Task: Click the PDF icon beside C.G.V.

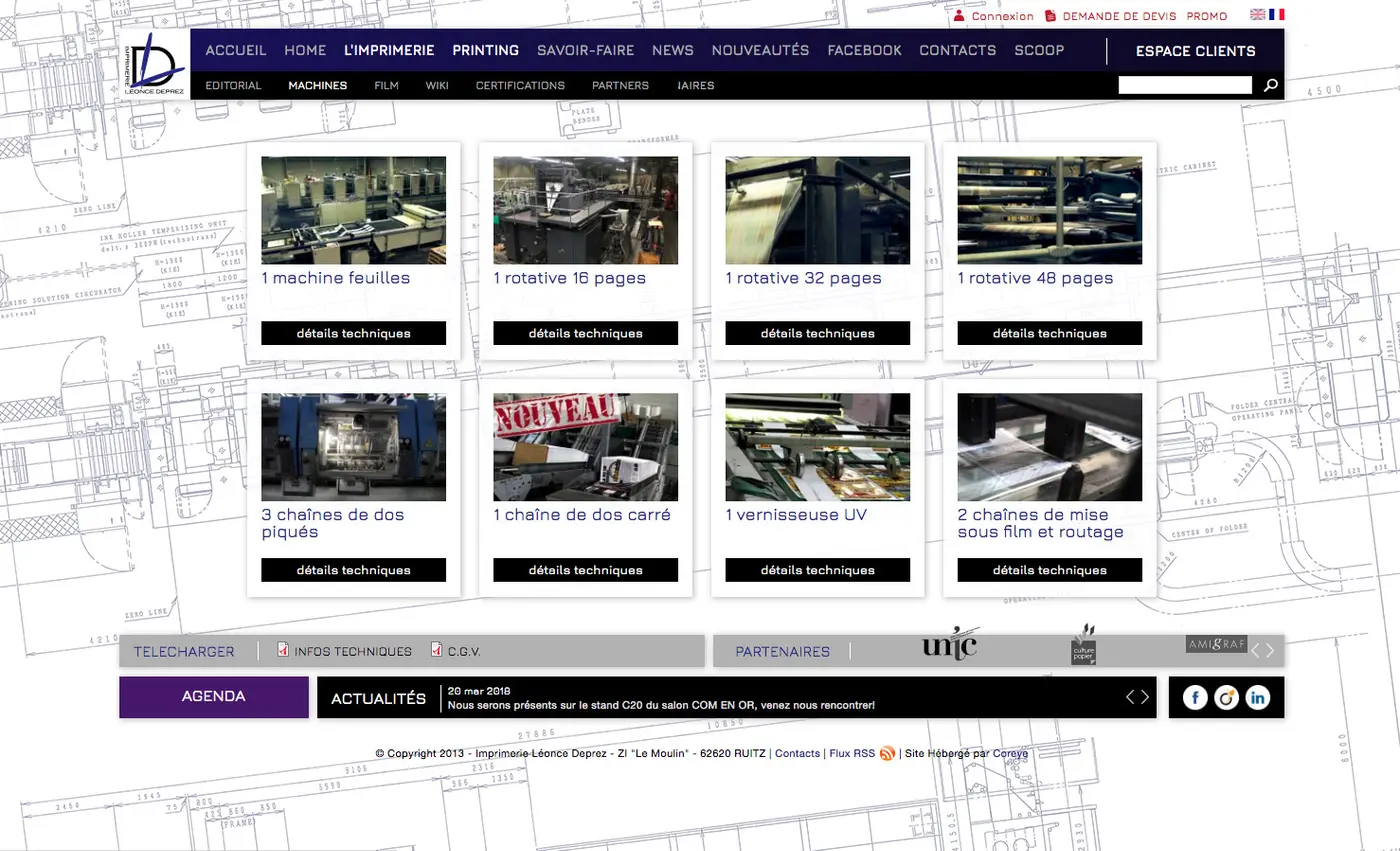Action: pos(437,650)
